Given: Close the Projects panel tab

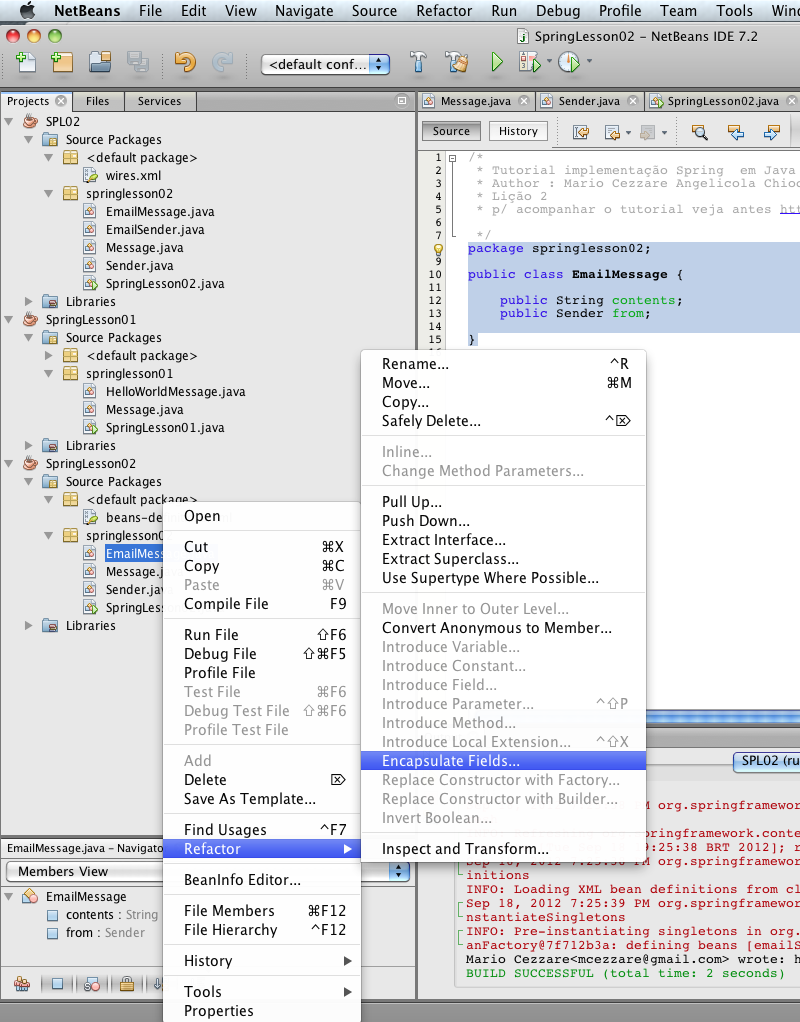Looking at the screenshot, I should pos(61,101).
